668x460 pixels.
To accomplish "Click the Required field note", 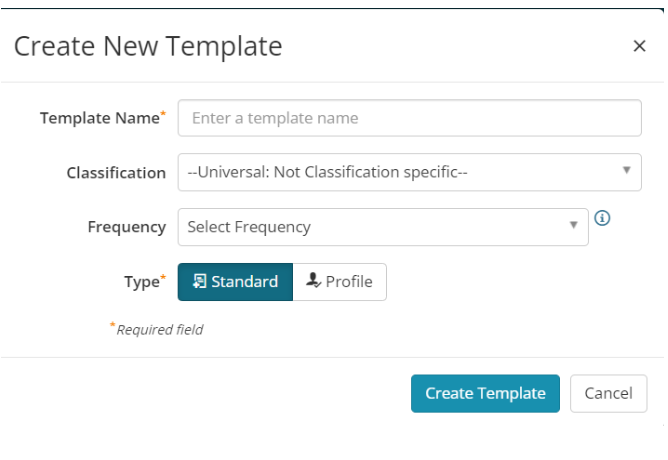I will pyautogui.click(x=157, y=329).
